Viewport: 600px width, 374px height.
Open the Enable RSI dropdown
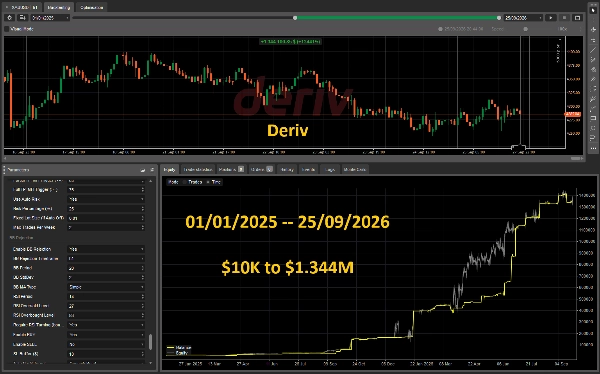click(x=106, y=334)
